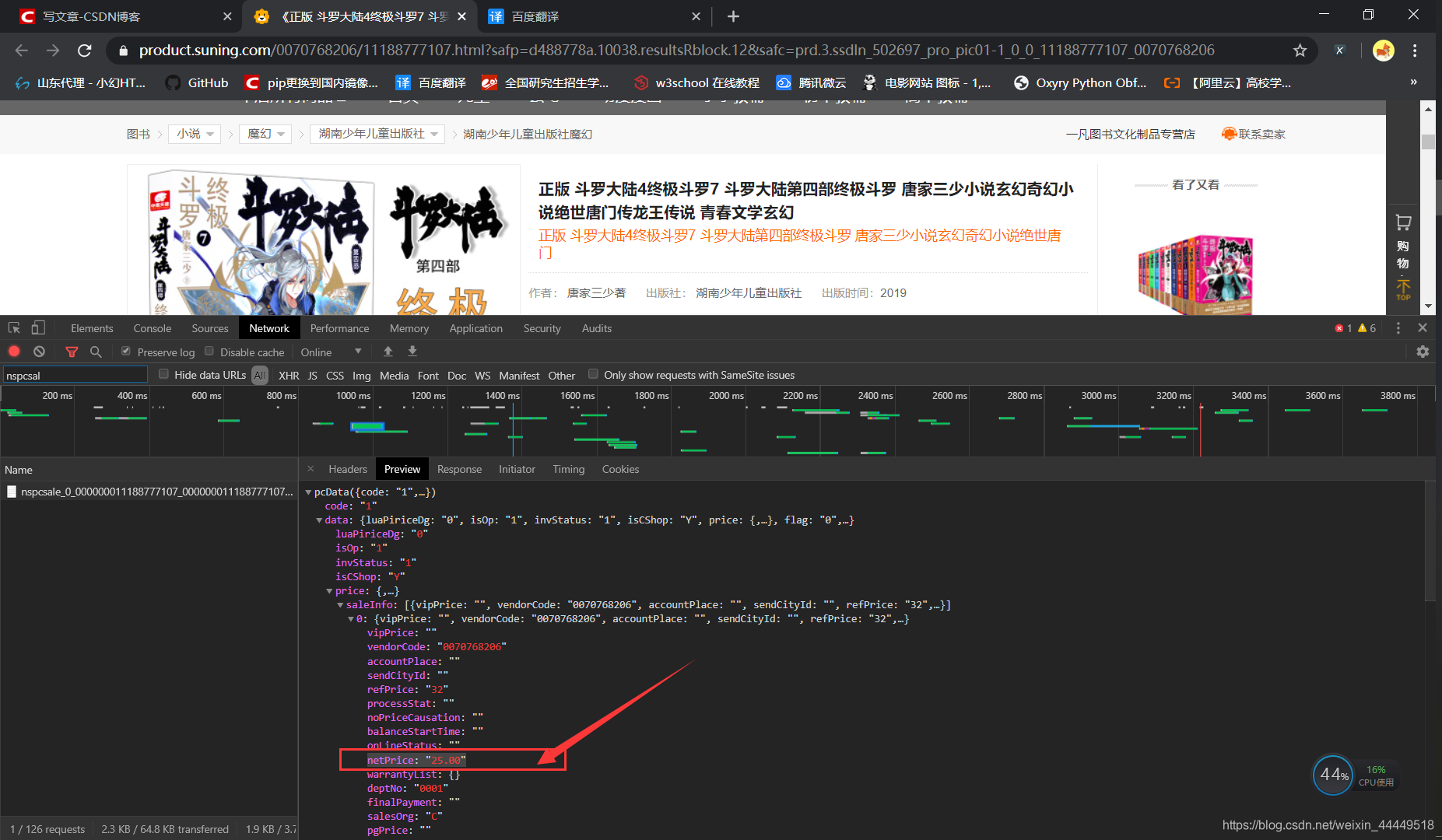The height and width of the screenshot is (840, 1442).
Task: Select the All filter type
Action: tap(260, 375)
